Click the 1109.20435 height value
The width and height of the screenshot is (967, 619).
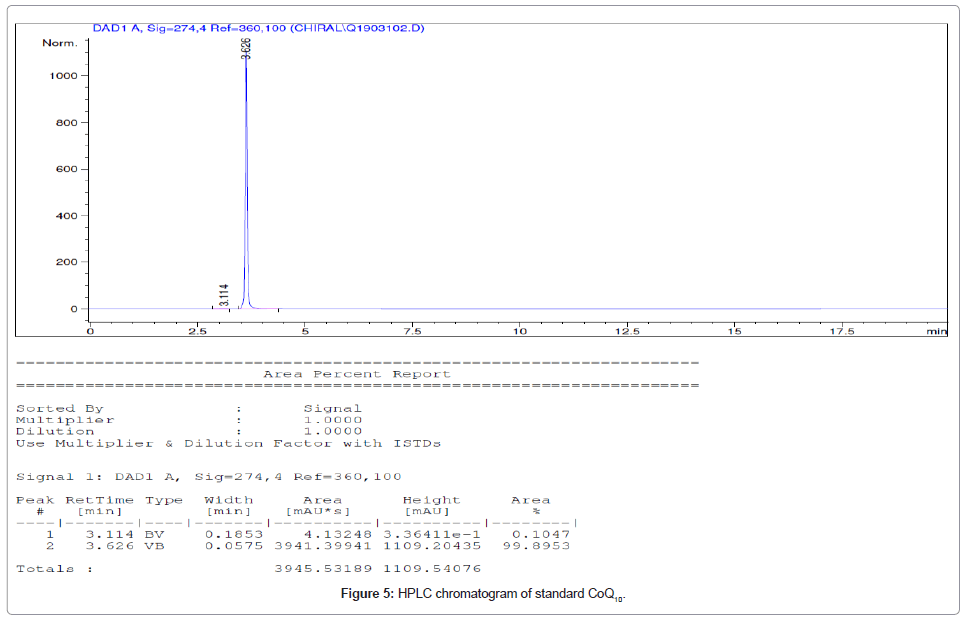(x=431, y=547)
